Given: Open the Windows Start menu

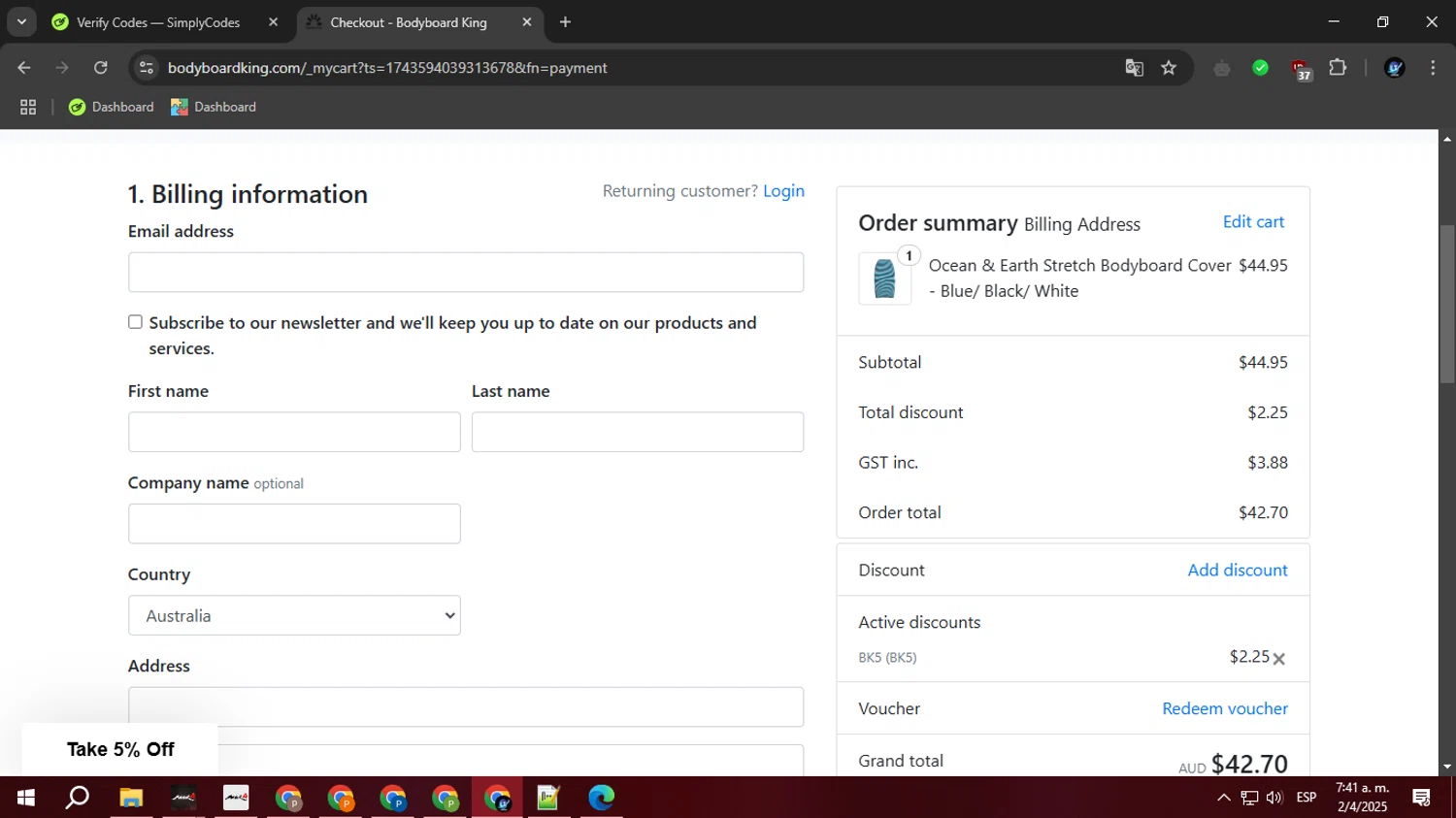Looking at the screenshot, I should [x=26, y=798].
